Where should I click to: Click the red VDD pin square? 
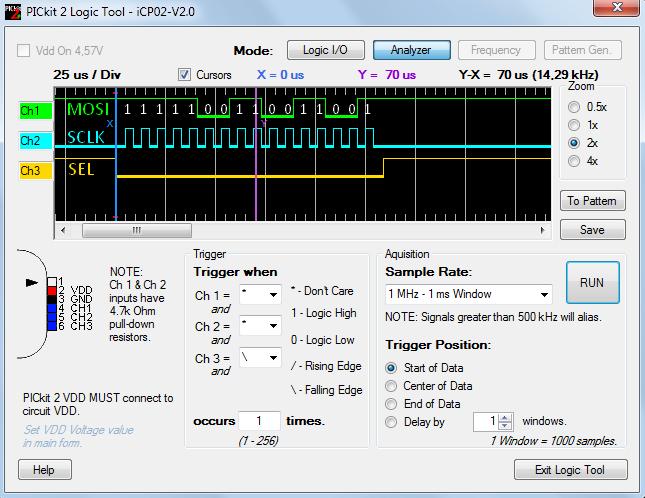tap(52, 291)
